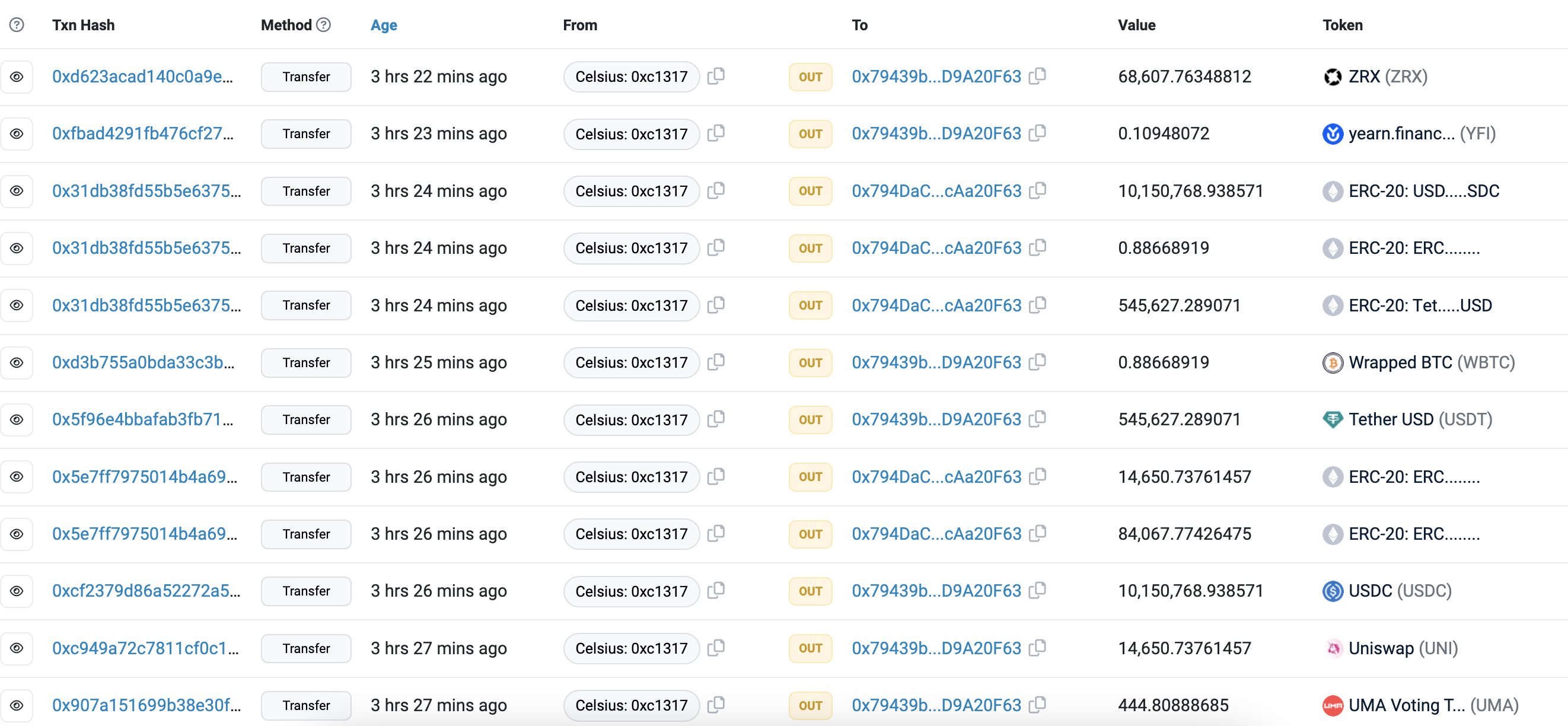Open token link ERC-20: USD.....SDC
The height and width of the screenshot is (726, 1568).
(1424, 191)
